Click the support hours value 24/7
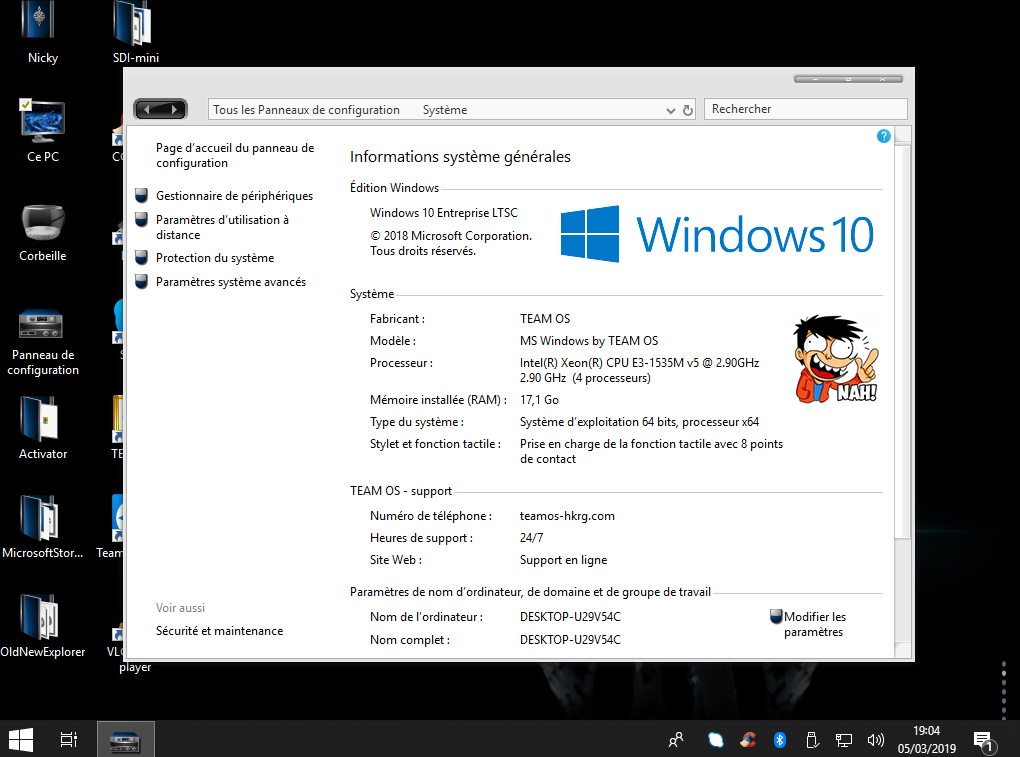 click(531, 538)
